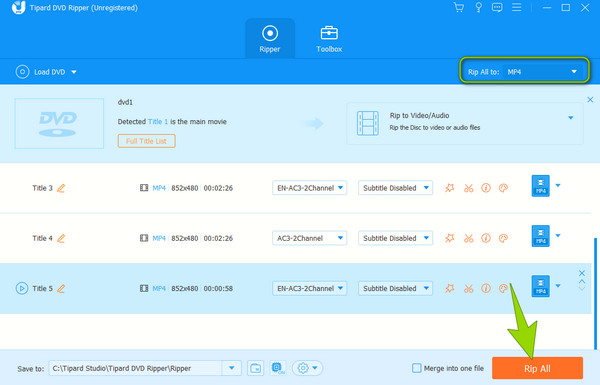Show Title 4 media info icon

point(486,238)
